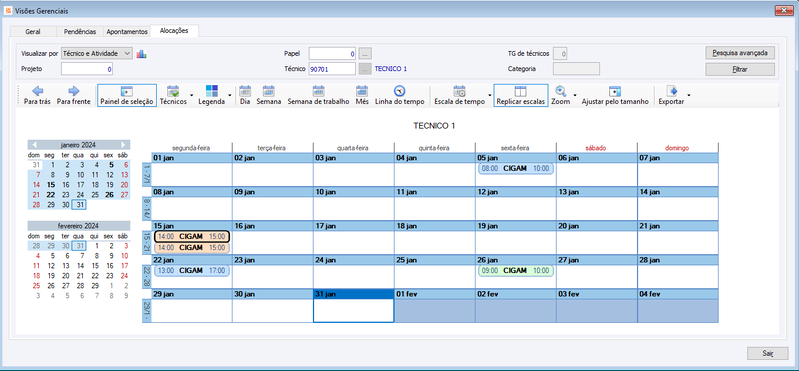Click the TG de técnicos field

pyautogui.click(x=560, y=53)
